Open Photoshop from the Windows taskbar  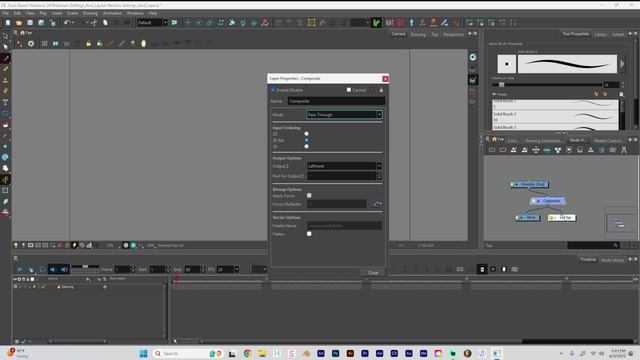click(x=336, y=353)
